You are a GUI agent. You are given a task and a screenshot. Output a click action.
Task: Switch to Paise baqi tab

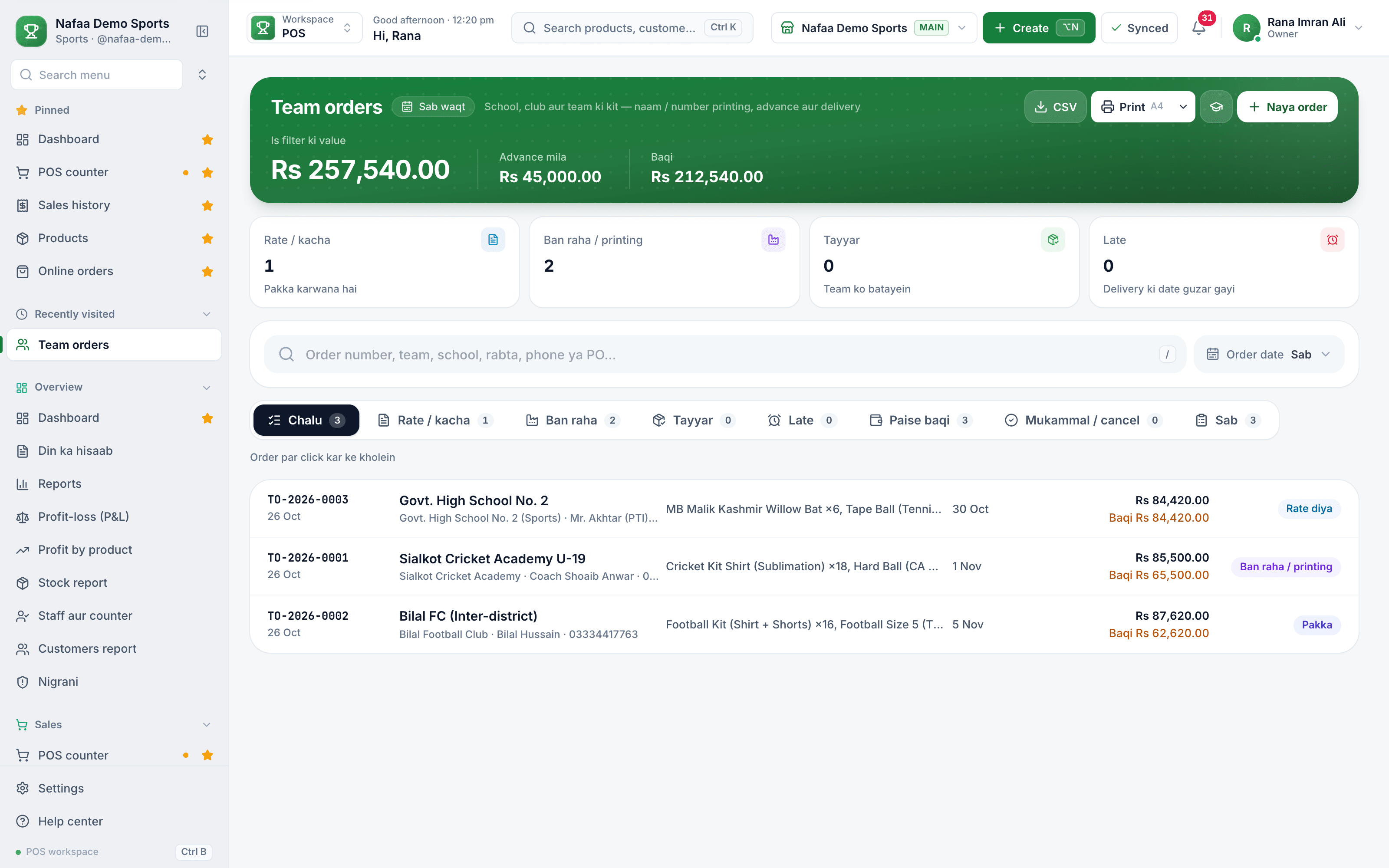pos(921,421)
